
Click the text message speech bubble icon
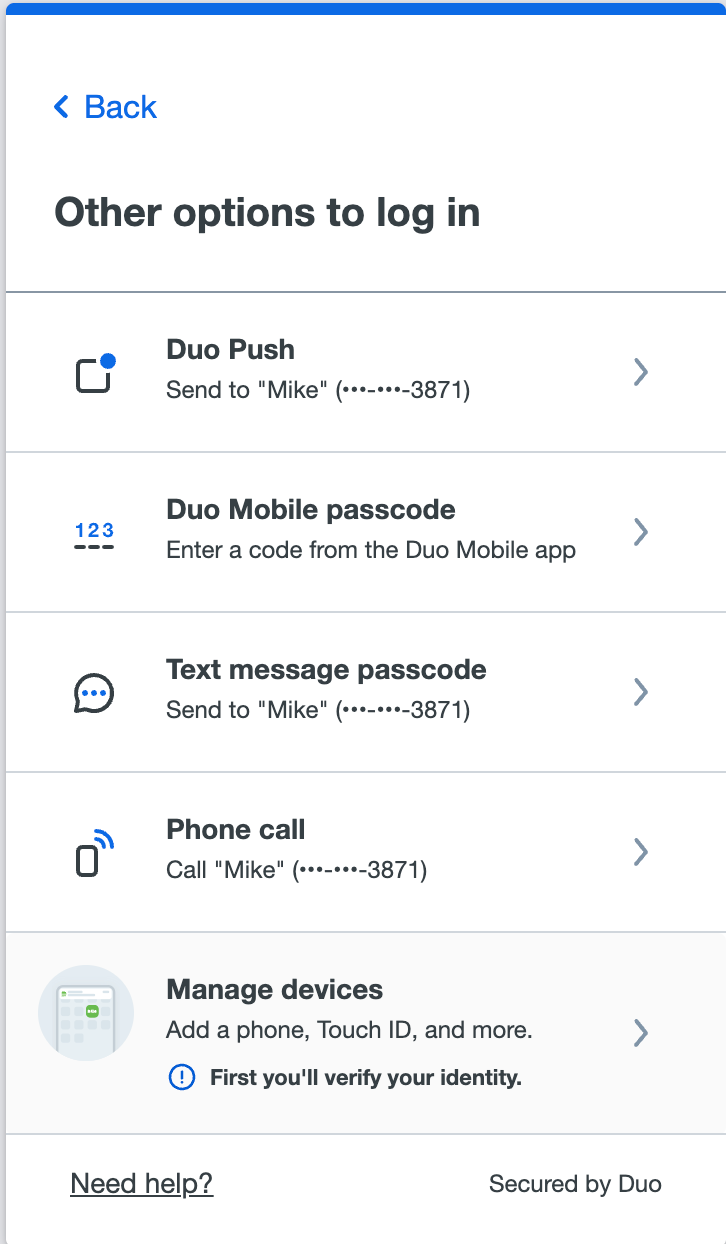tap(94, 692)
